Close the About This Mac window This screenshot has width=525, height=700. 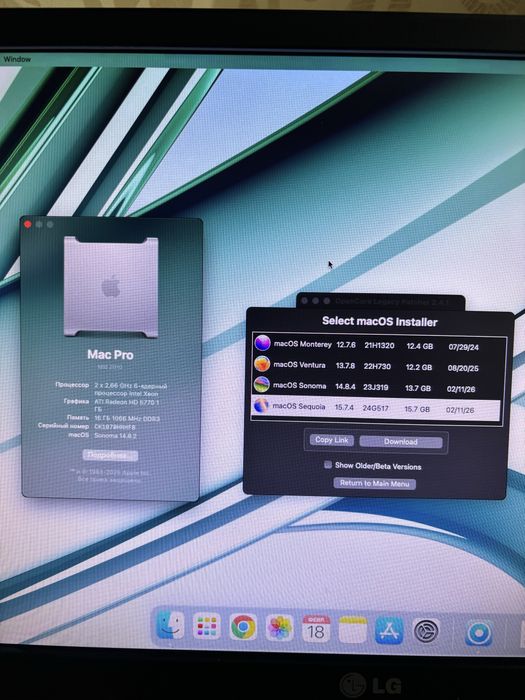coord(28,224)
